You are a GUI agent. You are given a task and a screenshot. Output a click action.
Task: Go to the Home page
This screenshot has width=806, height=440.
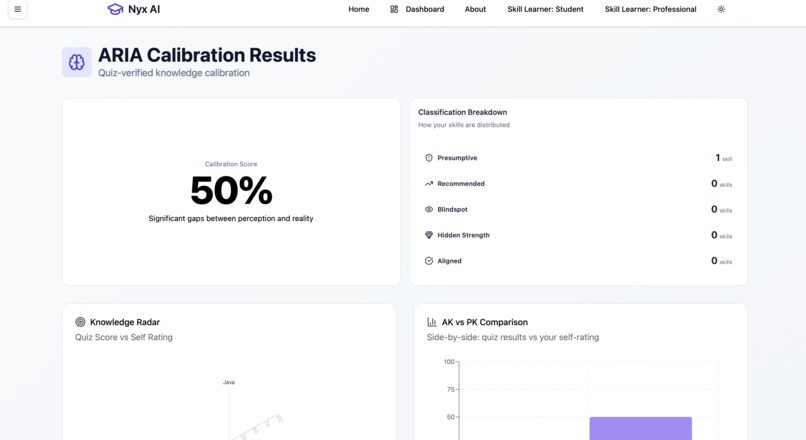point(359,9)
